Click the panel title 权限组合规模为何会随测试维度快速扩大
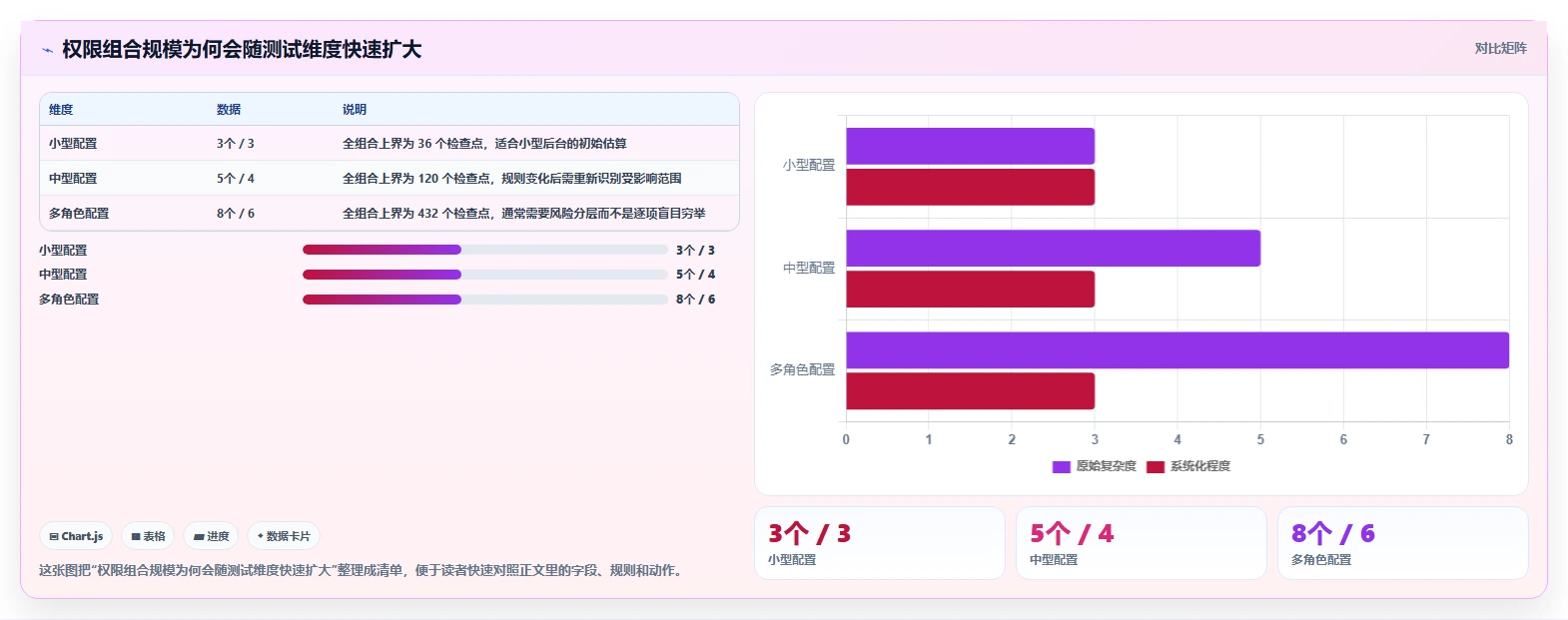 coord(242,50)
